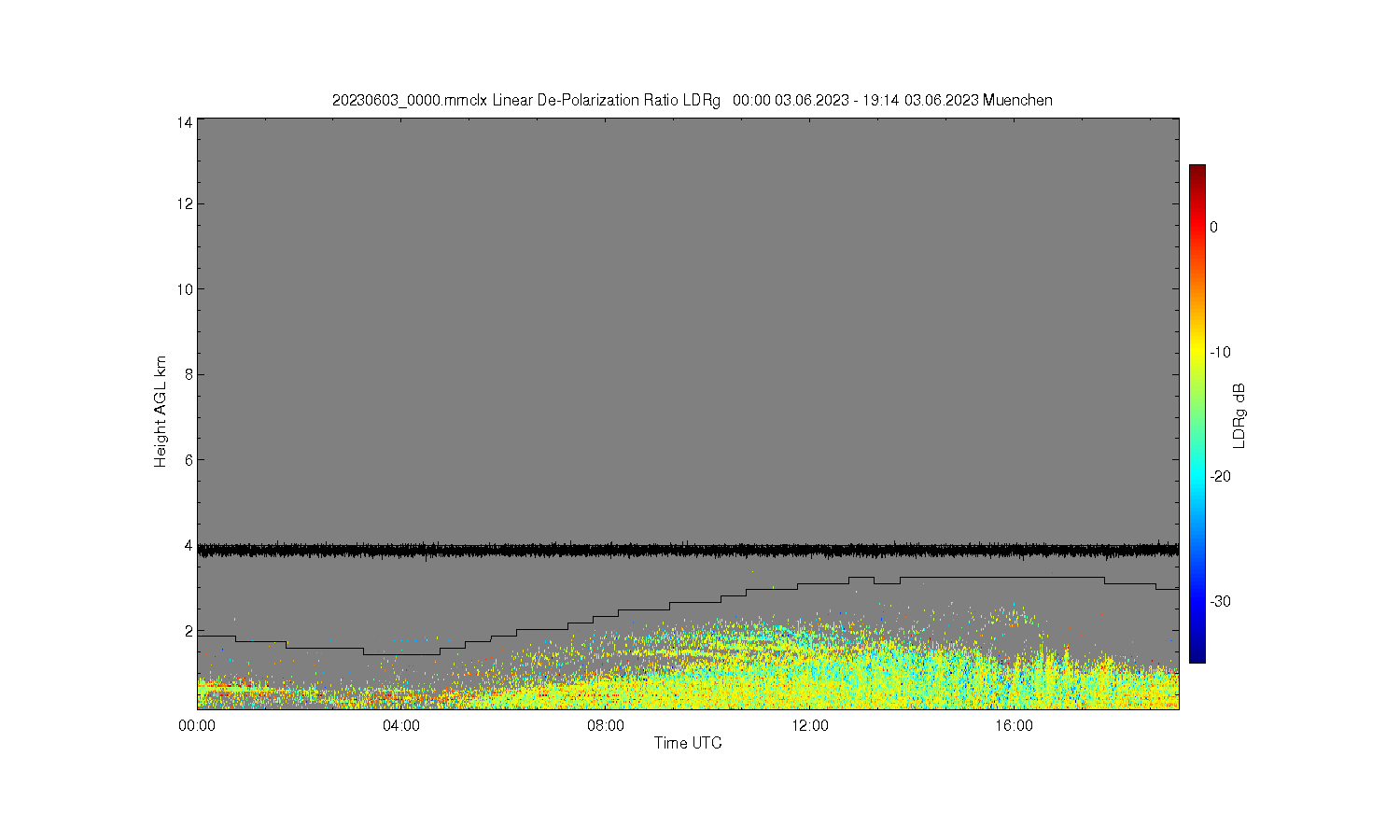Screen dimensions: 1400x840
Task: Click the height tick label 10
Action: pyautogui.click(x=186, y=289)
